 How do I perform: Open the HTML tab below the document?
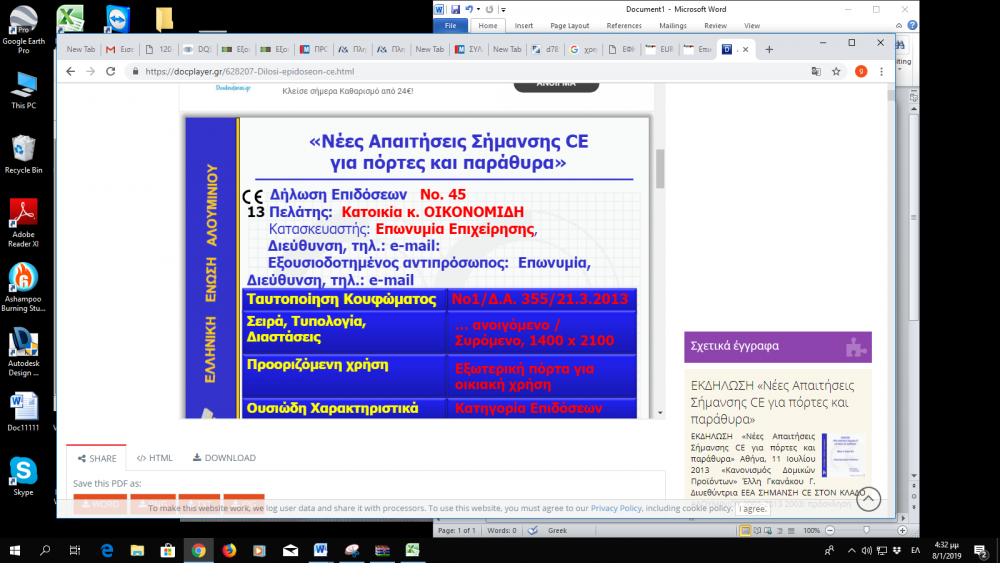click(155, 458)
